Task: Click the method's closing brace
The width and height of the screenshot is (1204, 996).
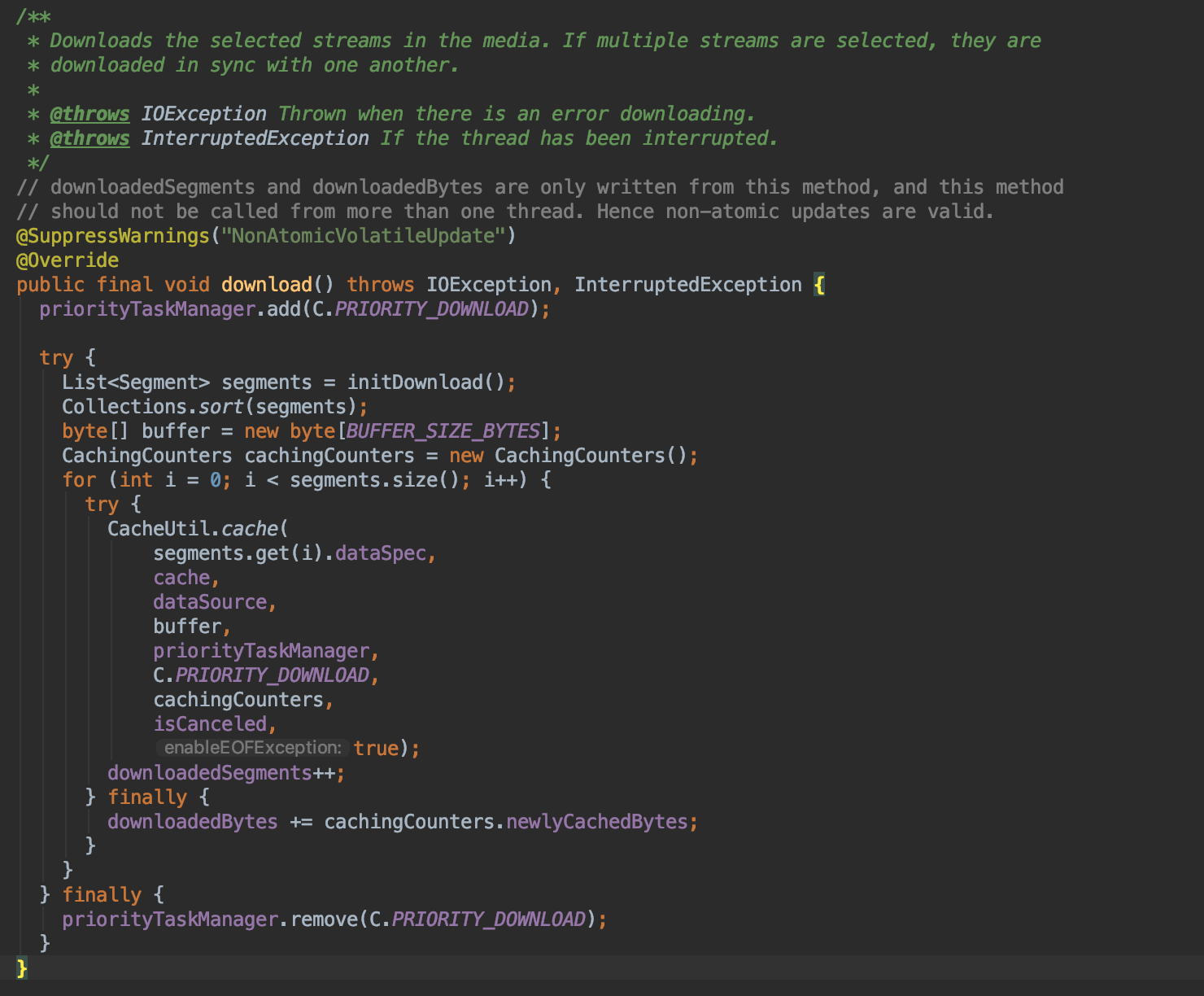Action: [x=20, y=968]
